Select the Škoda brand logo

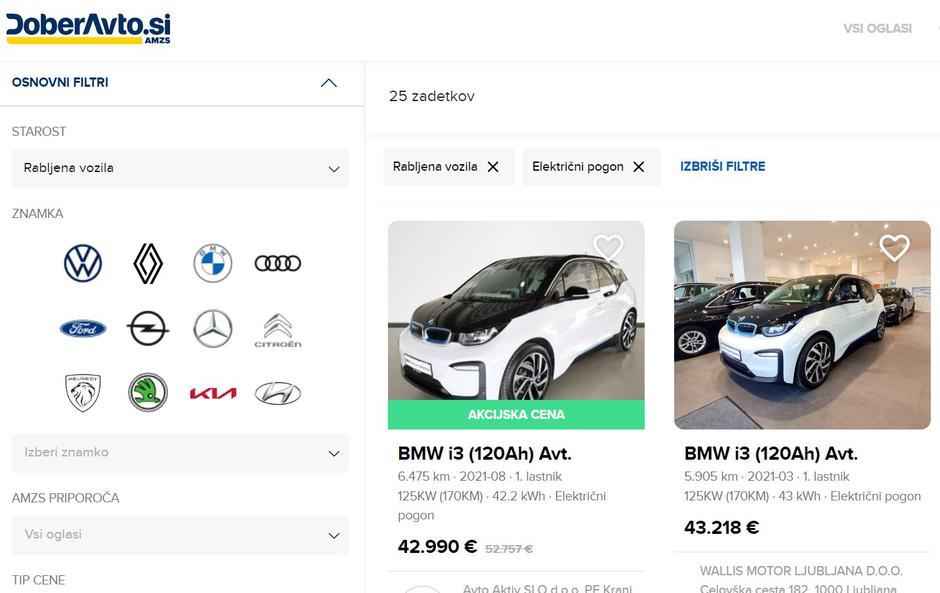pyautogui.click(x=147, y=393)
